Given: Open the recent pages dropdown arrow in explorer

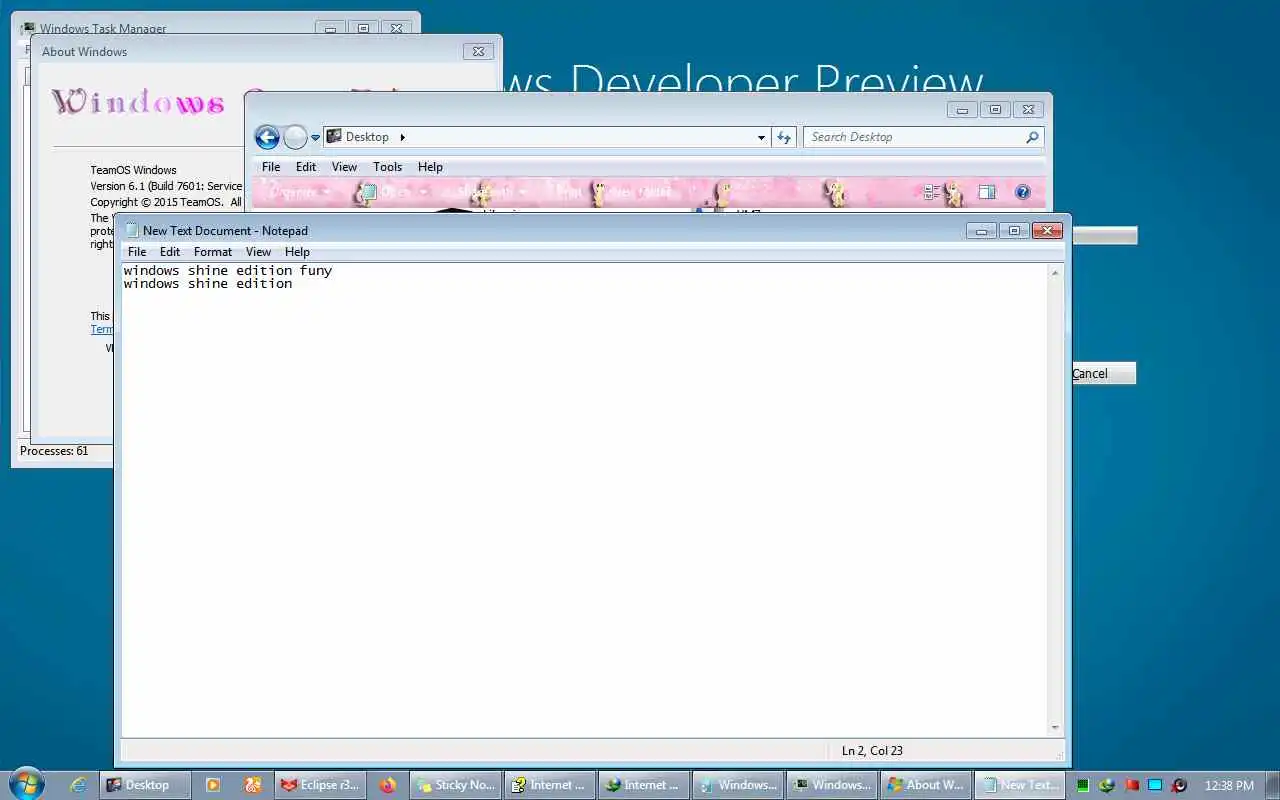Looking at the screenshot, I should 315,138.
